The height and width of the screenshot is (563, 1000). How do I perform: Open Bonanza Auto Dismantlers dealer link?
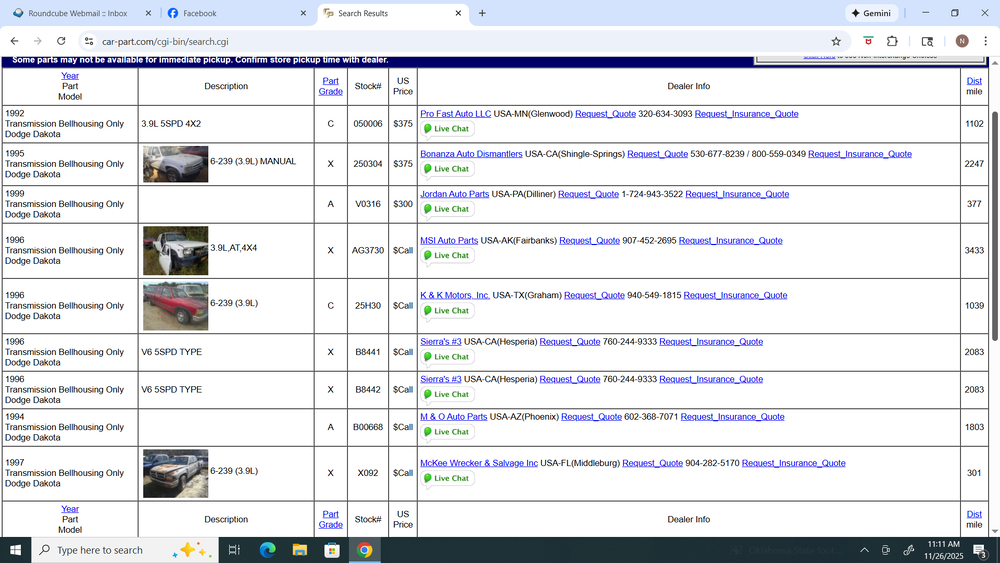[x=471, y=154]
